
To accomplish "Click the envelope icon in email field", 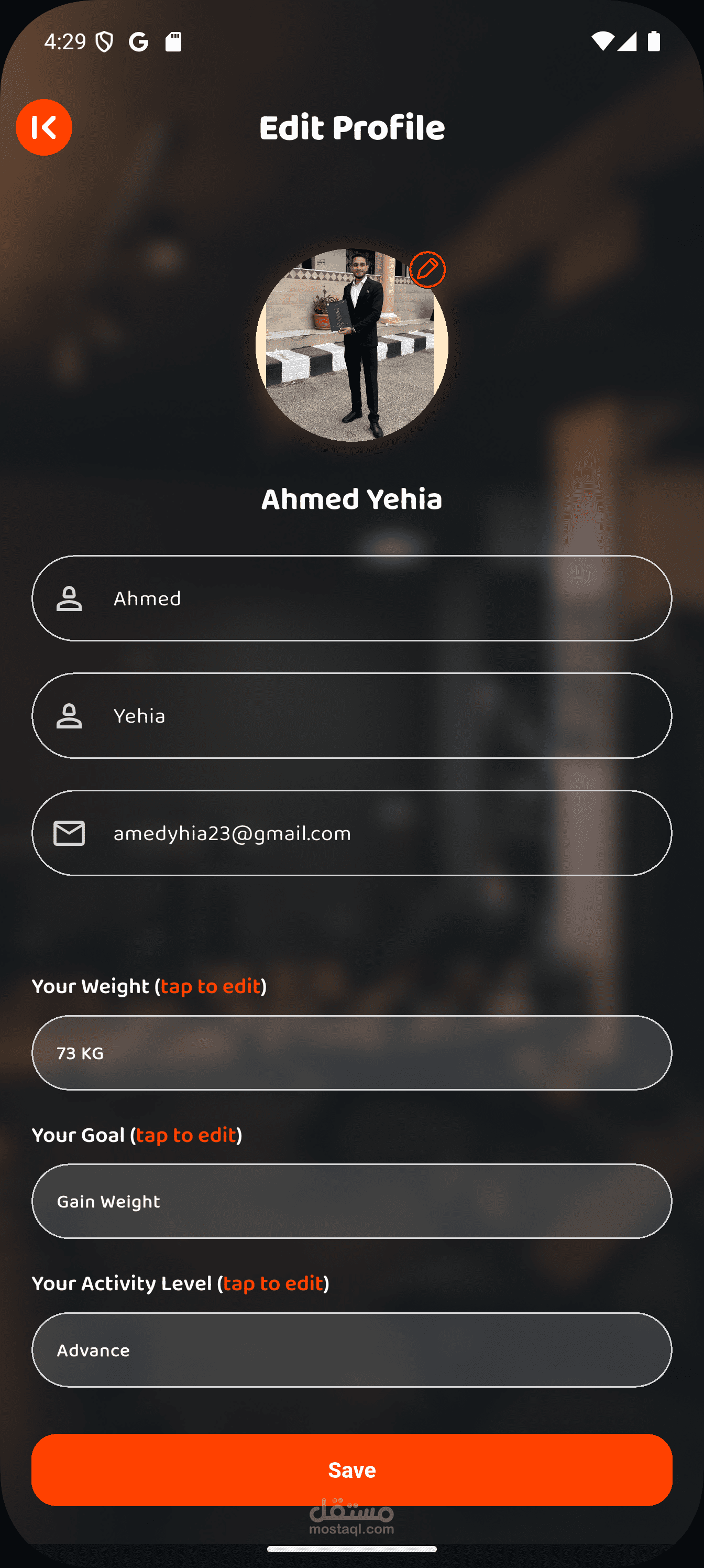I will [x=69, y=833].
